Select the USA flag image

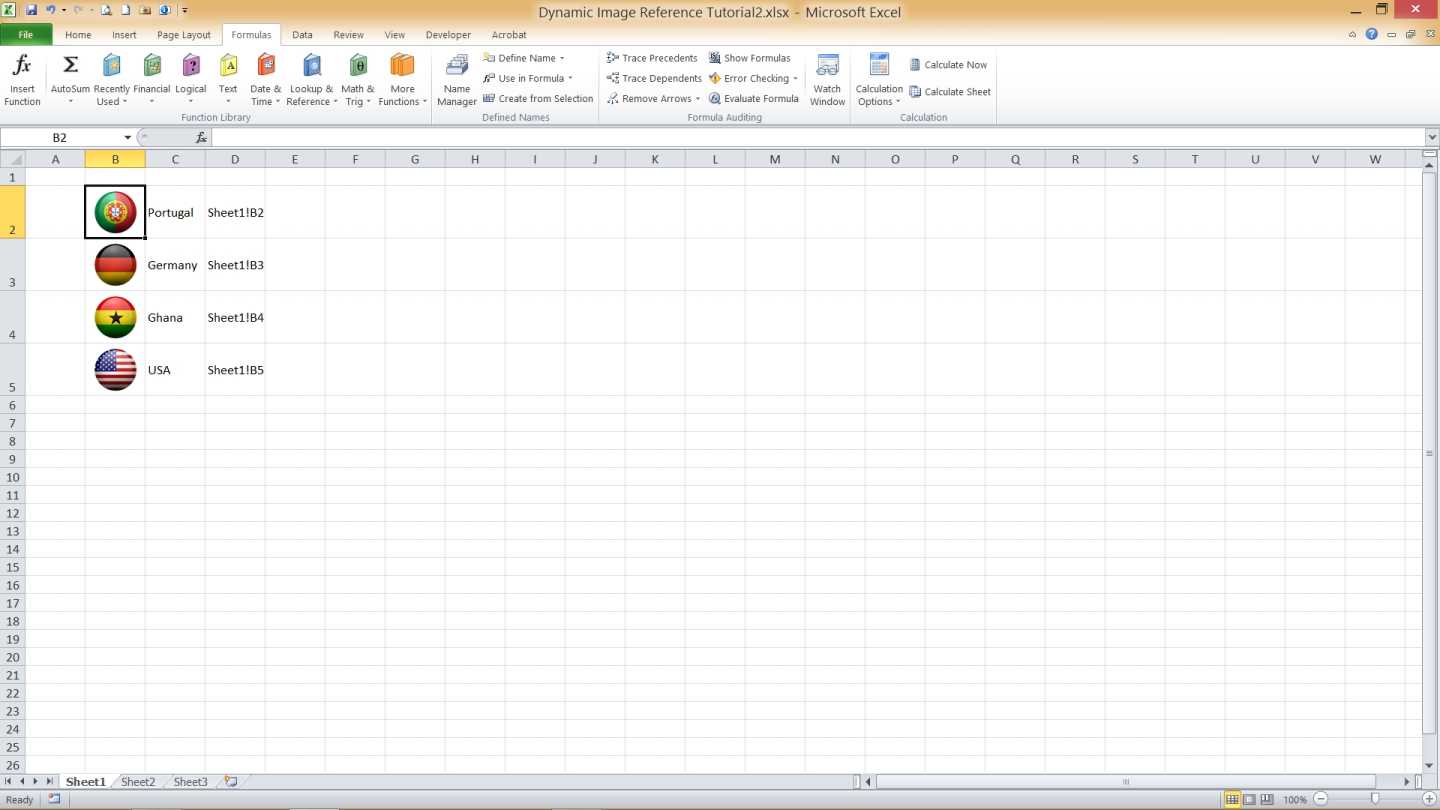pos(115,370)
